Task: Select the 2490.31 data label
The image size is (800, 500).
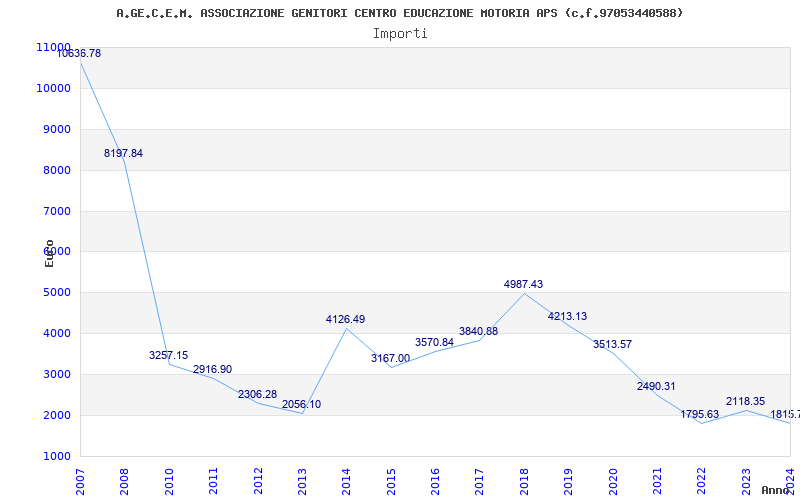Action: coord(656,386)
